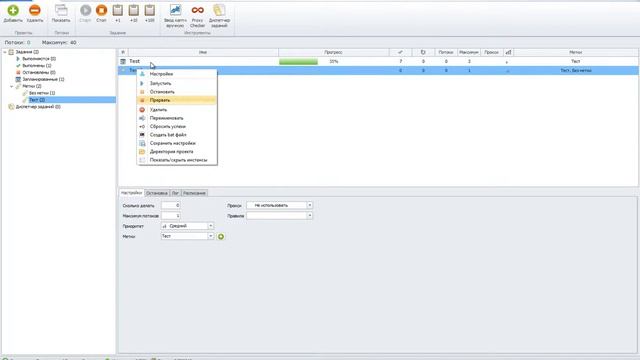Click the green add-label button beside Метки
This screenshot has width=640, height=360.
(x=221, y=236)
